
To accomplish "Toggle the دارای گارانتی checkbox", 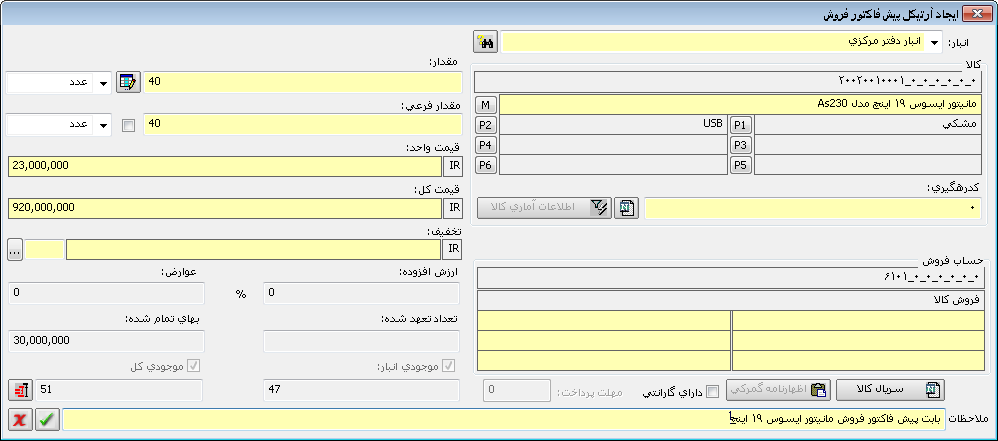I will (713, 391).
